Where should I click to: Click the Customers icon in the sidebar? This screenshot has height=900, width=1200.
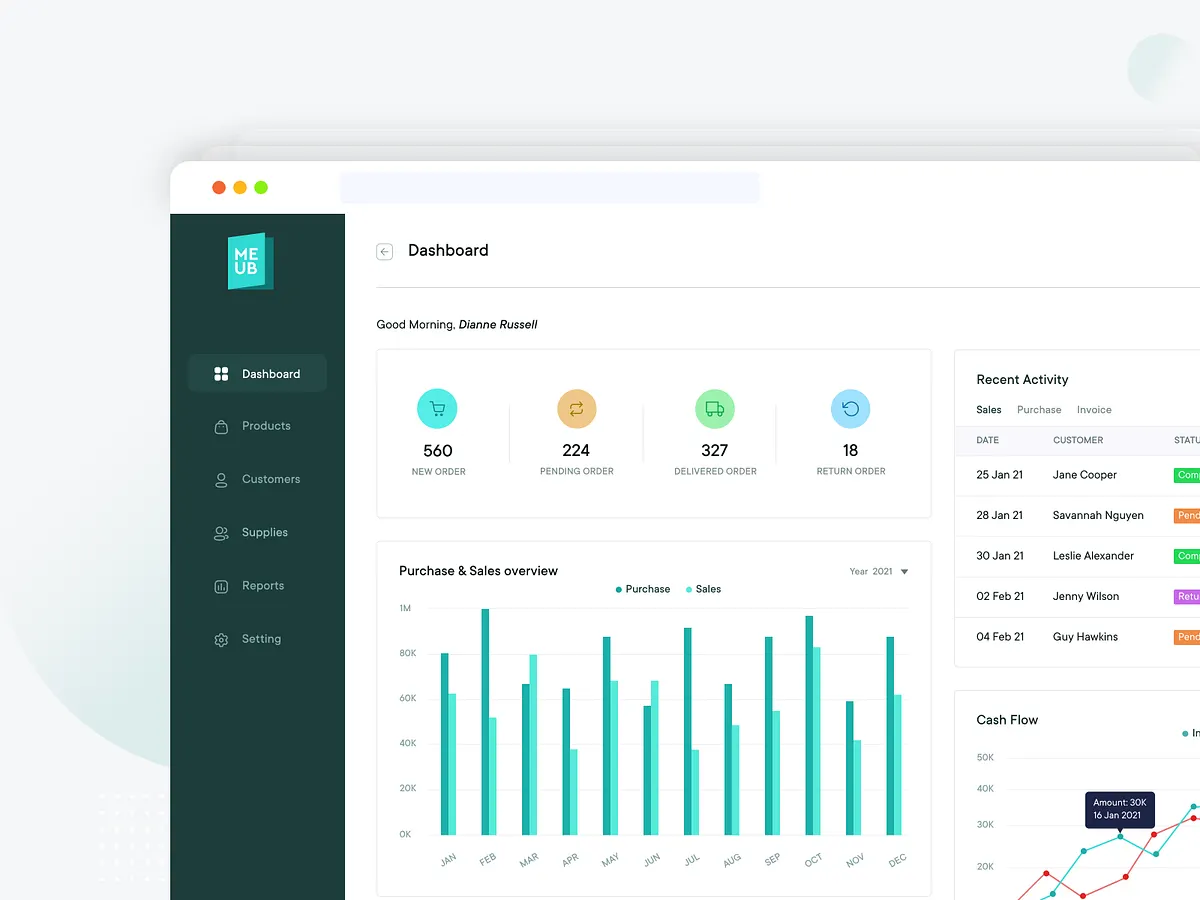click(x=220, y=479)
